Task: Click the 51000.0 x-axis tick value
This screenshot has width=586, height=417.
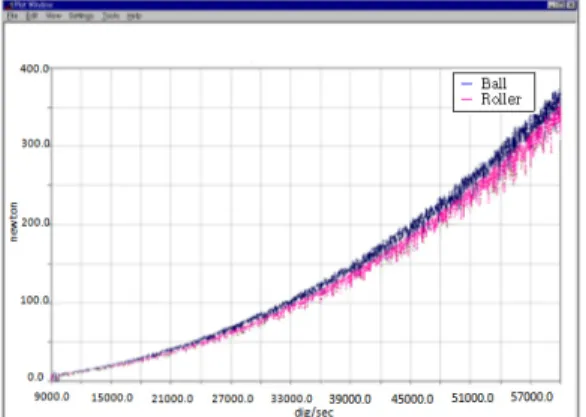Action: point(472,398)
